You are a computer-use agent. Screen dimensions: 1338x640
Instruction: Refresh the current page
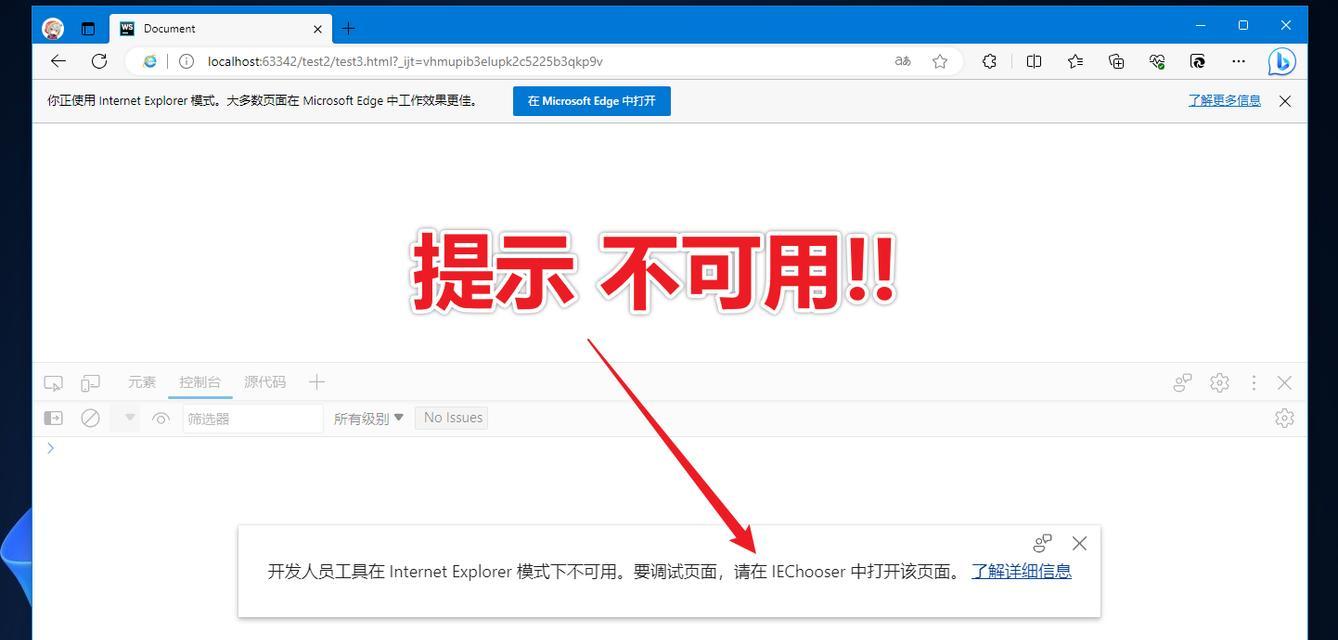click(x=99, y=61)
